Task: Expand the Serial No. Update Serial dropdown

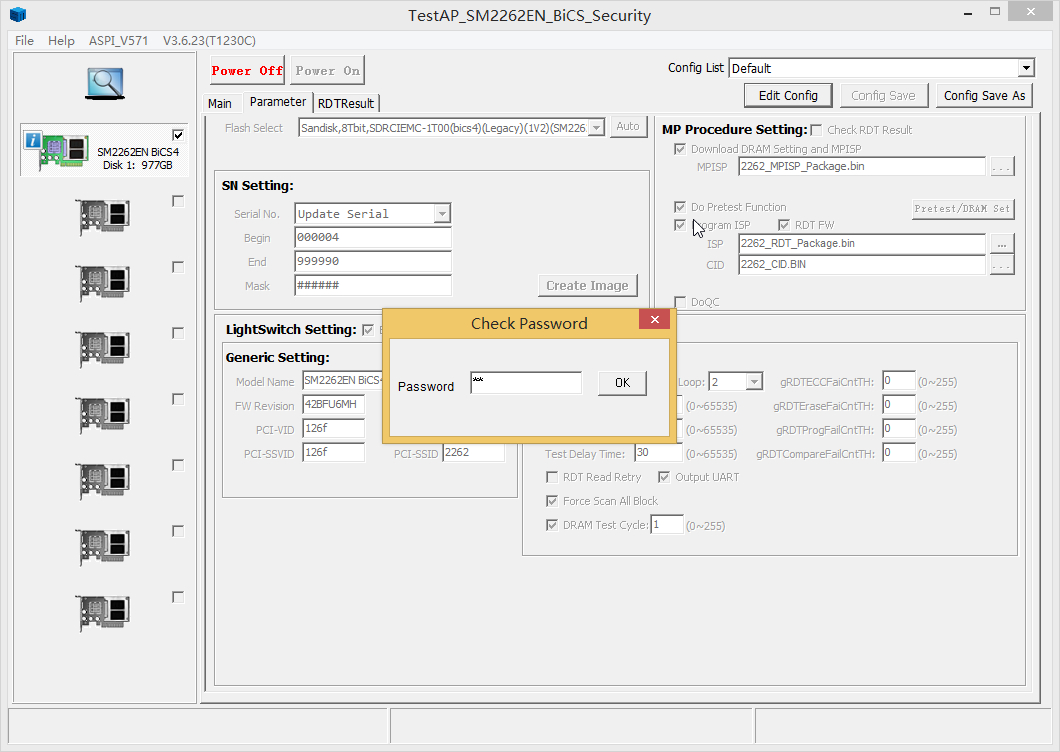Action: coord(442,214)
